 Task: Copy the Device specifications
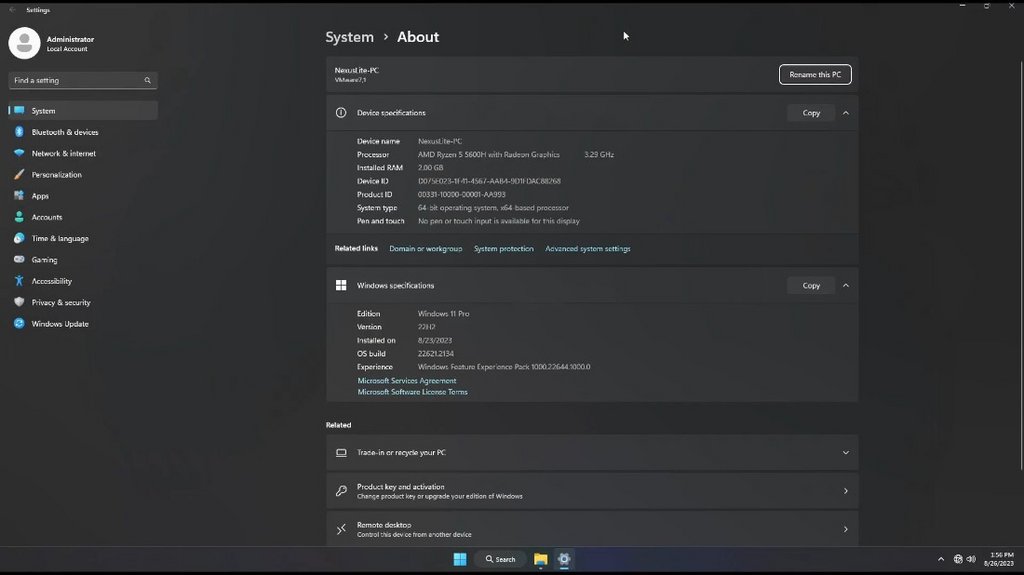tap(811, 113)
